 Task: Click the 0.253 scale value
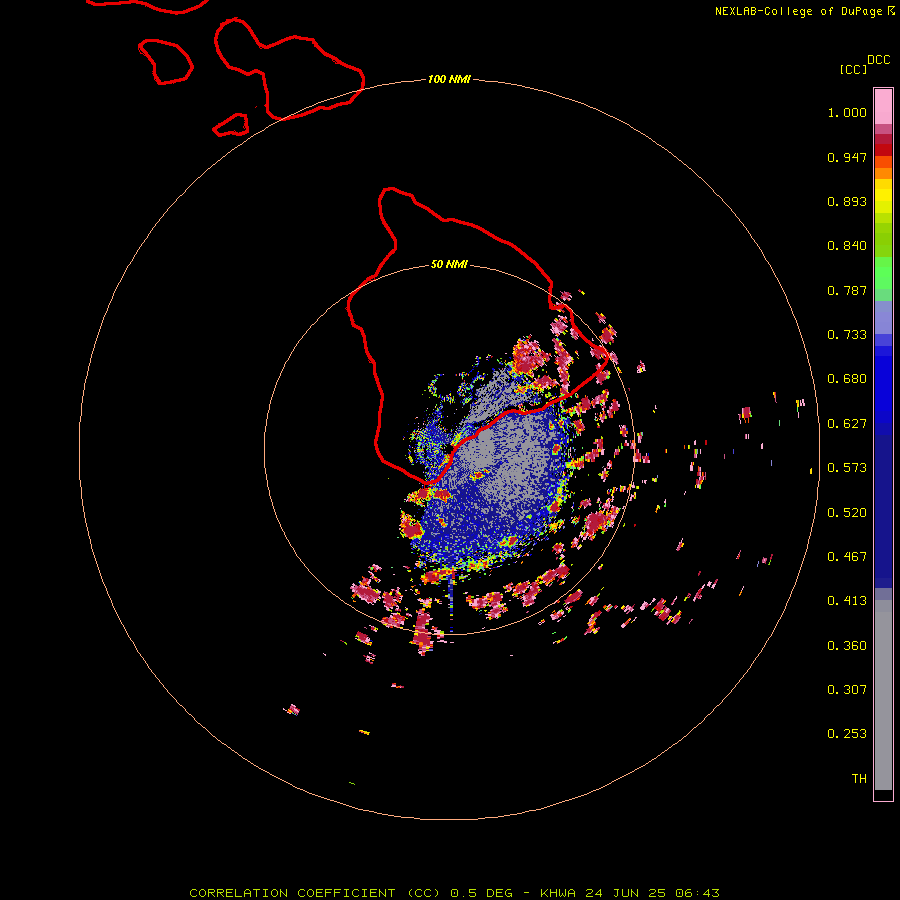(x=847, y=734)
